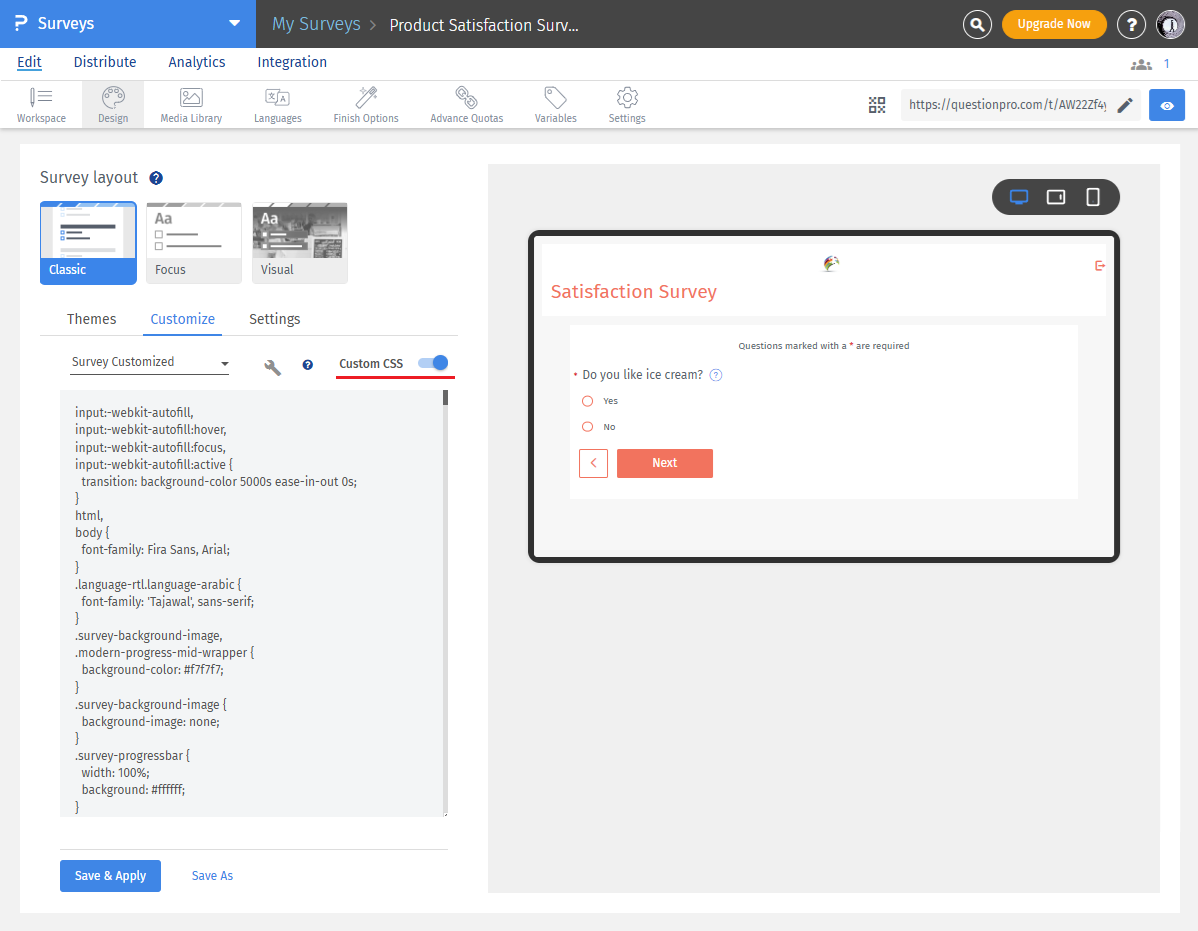Click the Save & Apply button
The height and width of the screenshot is (931, 1198).
(x=110, y=875)
